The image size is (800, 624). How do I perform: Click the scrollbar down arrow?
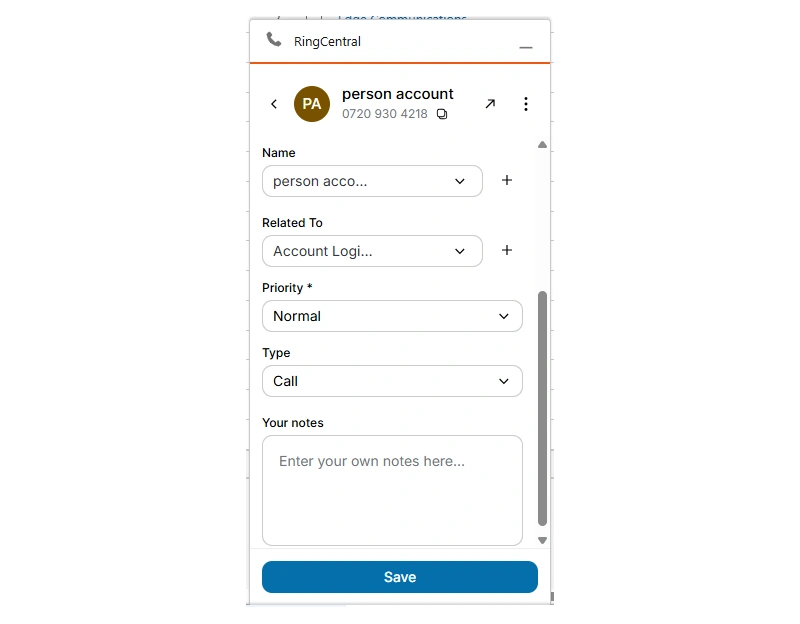click(x=542, y=540)
